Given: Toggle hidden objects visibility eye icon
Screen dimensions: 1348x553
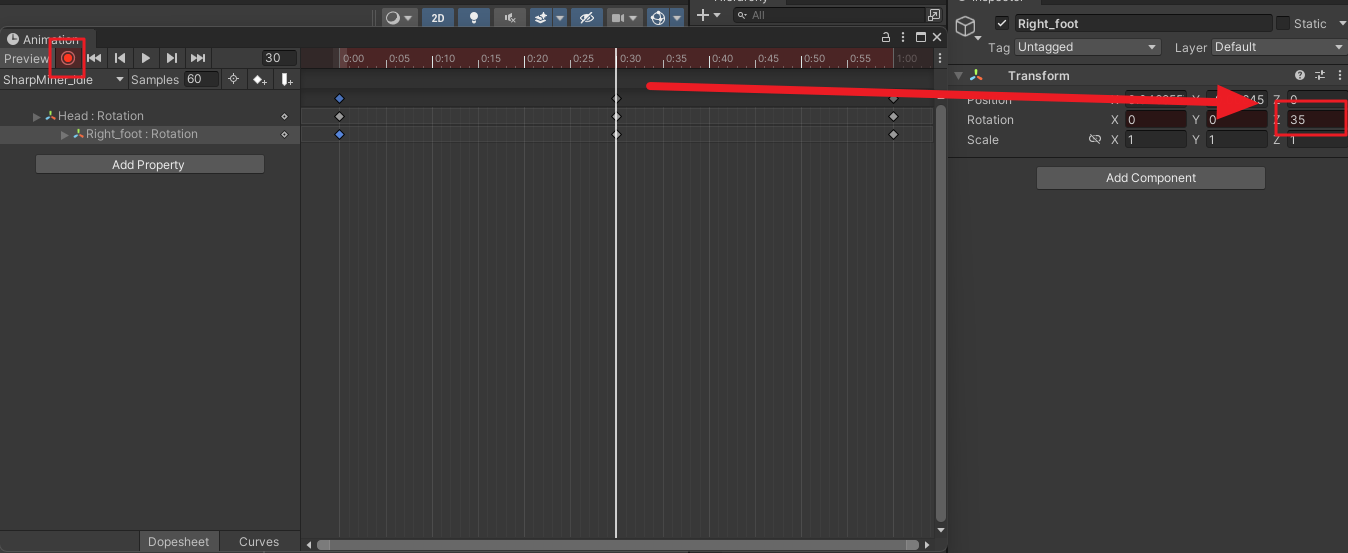Looking at the screenshot, I should [x=586, y=17].
